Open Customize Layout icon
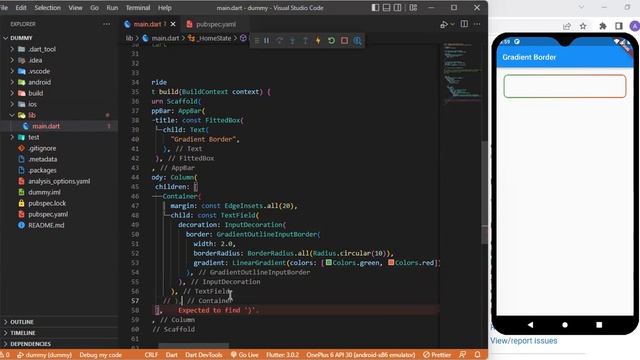Screen dimensions: 640x360 [x=413, y=8]
